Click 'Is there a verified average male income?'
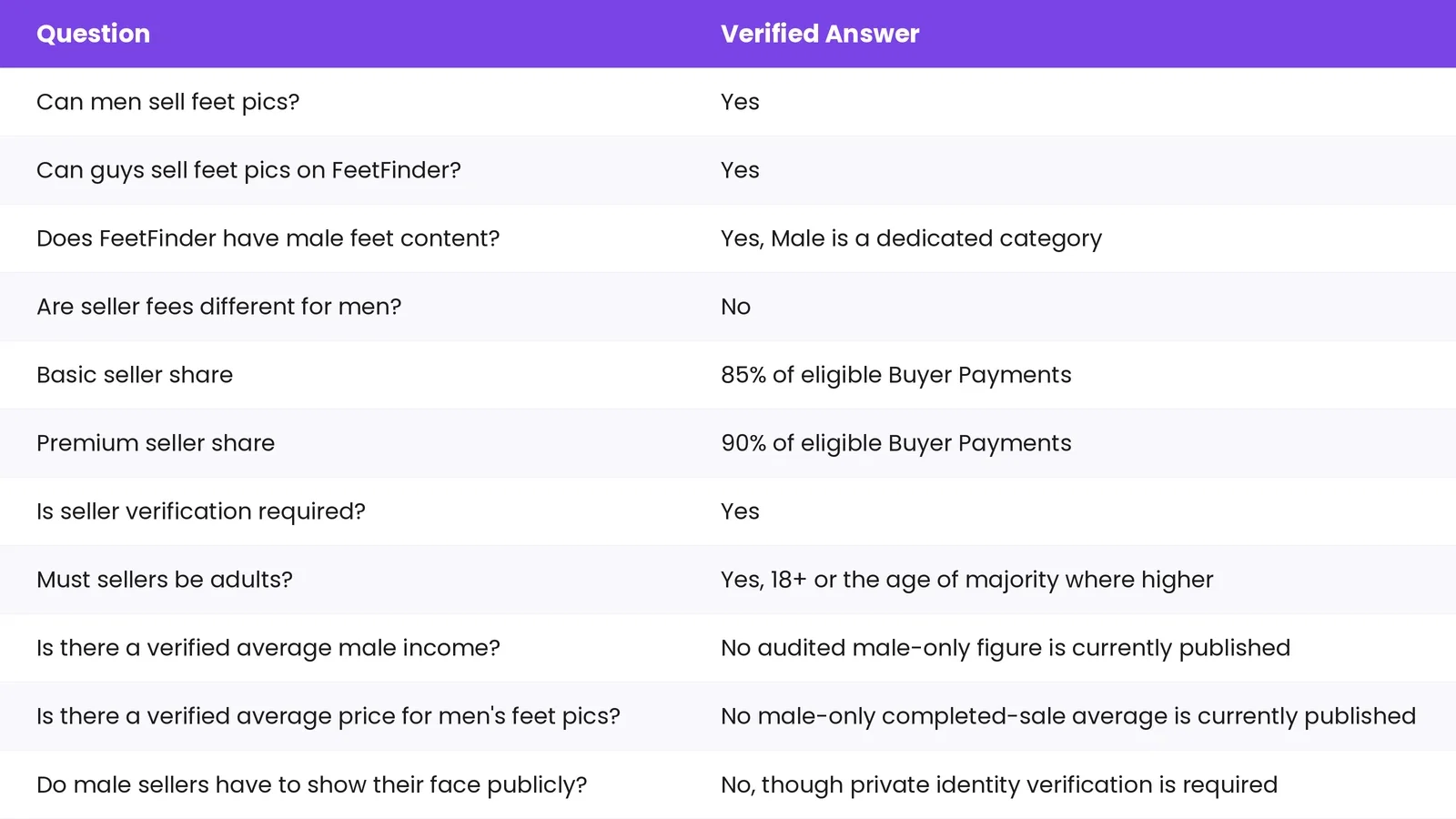Image resolution: width=1456 pixels, height=819 pixels. coord(268,648)
